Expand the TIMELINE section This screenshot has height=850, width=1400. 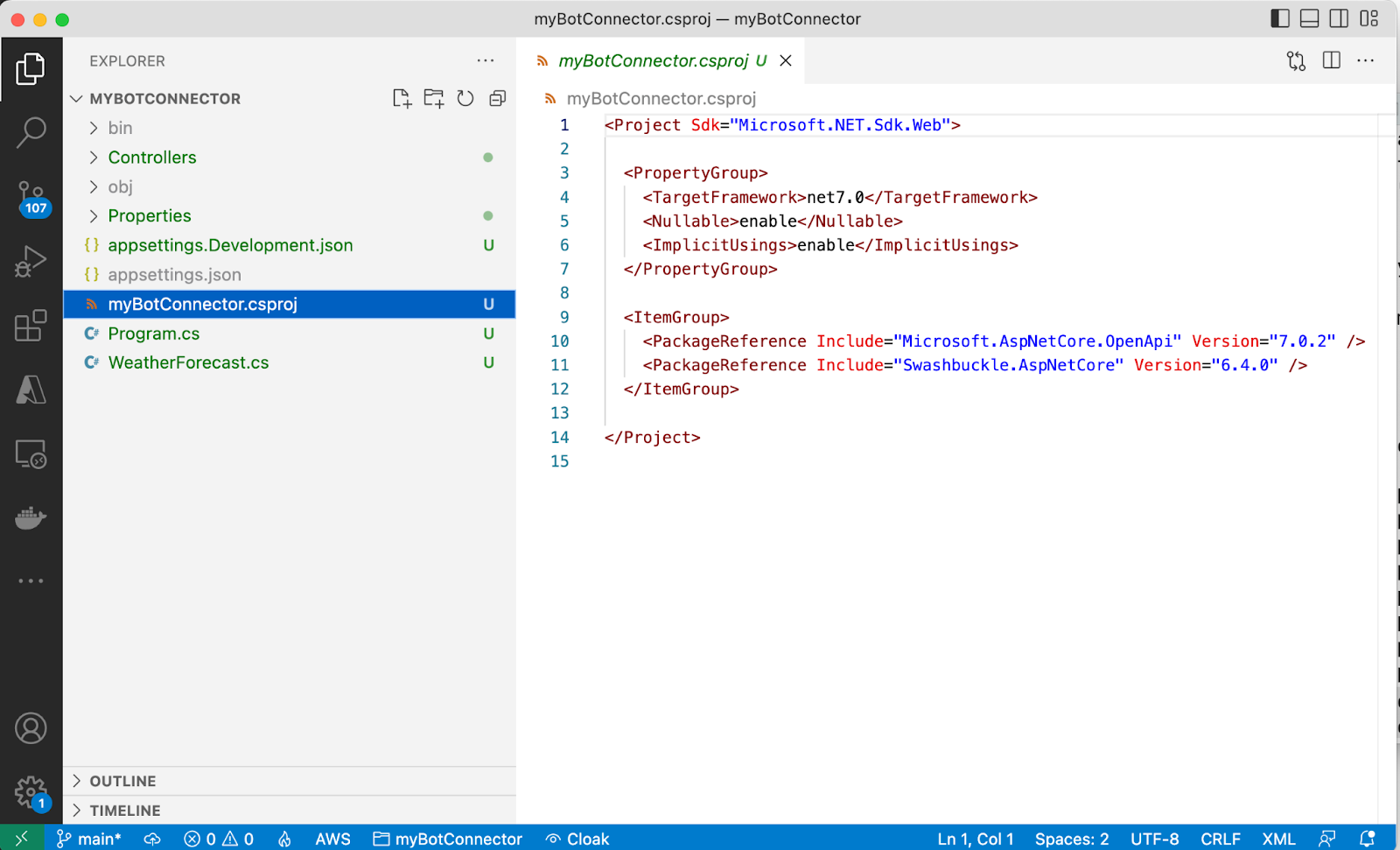(x=290, y=811)
